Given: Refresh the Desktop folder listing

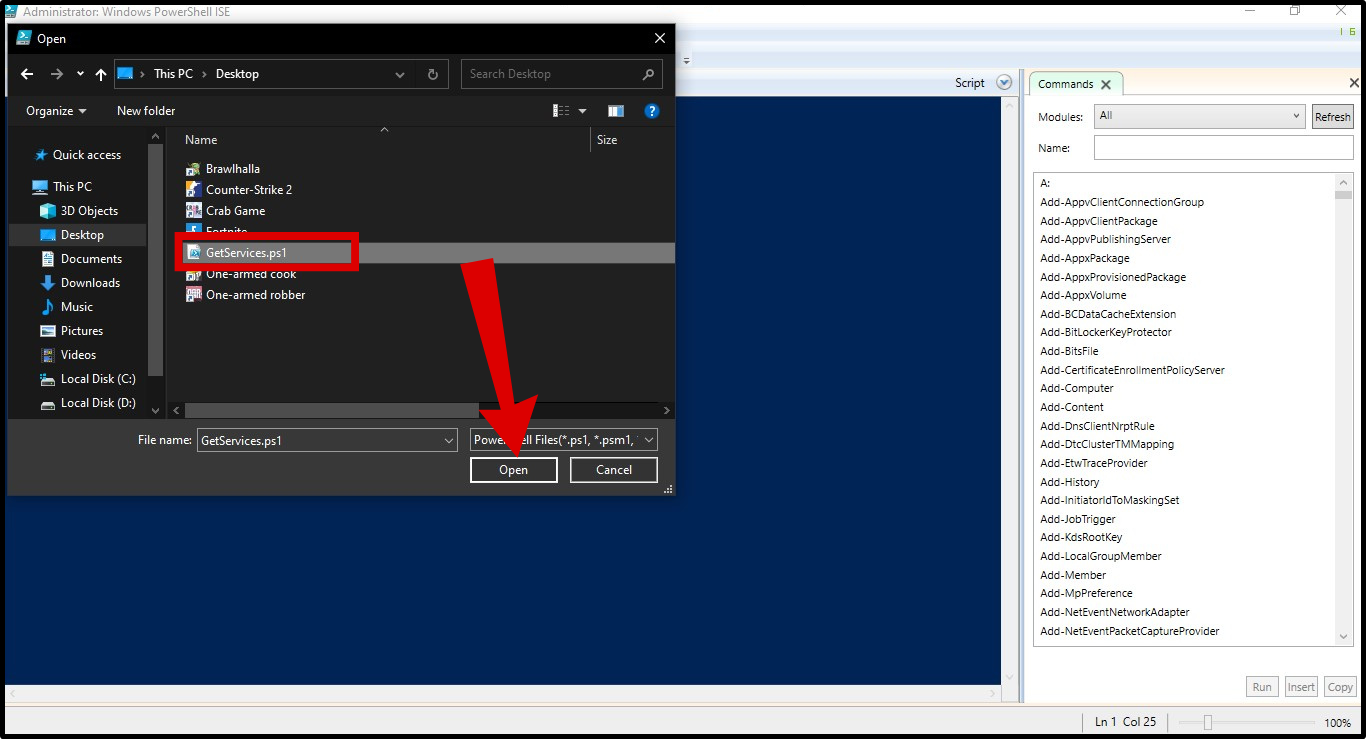Looking at the screenshot, I should point(433,74).
